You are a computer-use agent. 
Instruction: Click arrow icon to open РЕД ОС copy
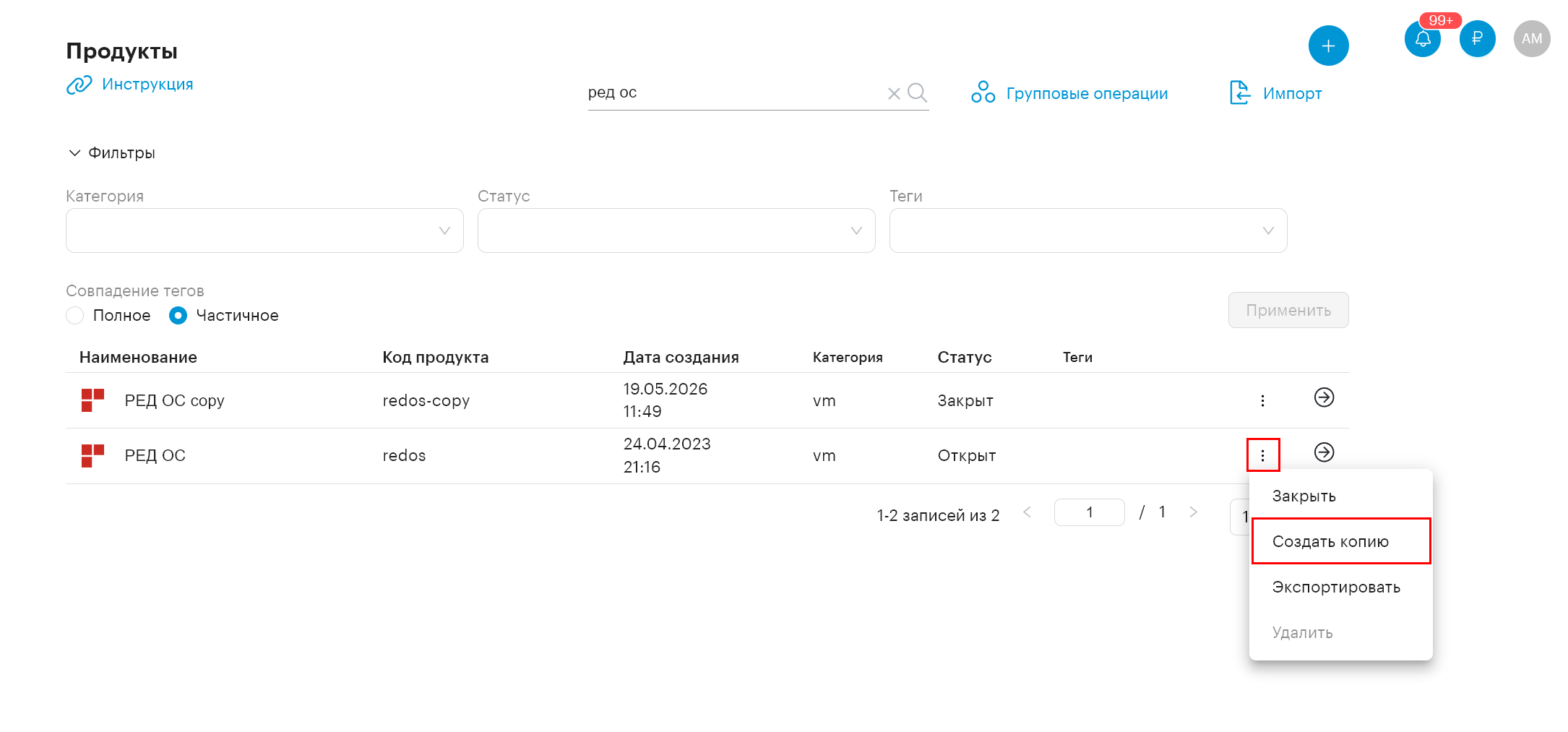[1324, 397]
